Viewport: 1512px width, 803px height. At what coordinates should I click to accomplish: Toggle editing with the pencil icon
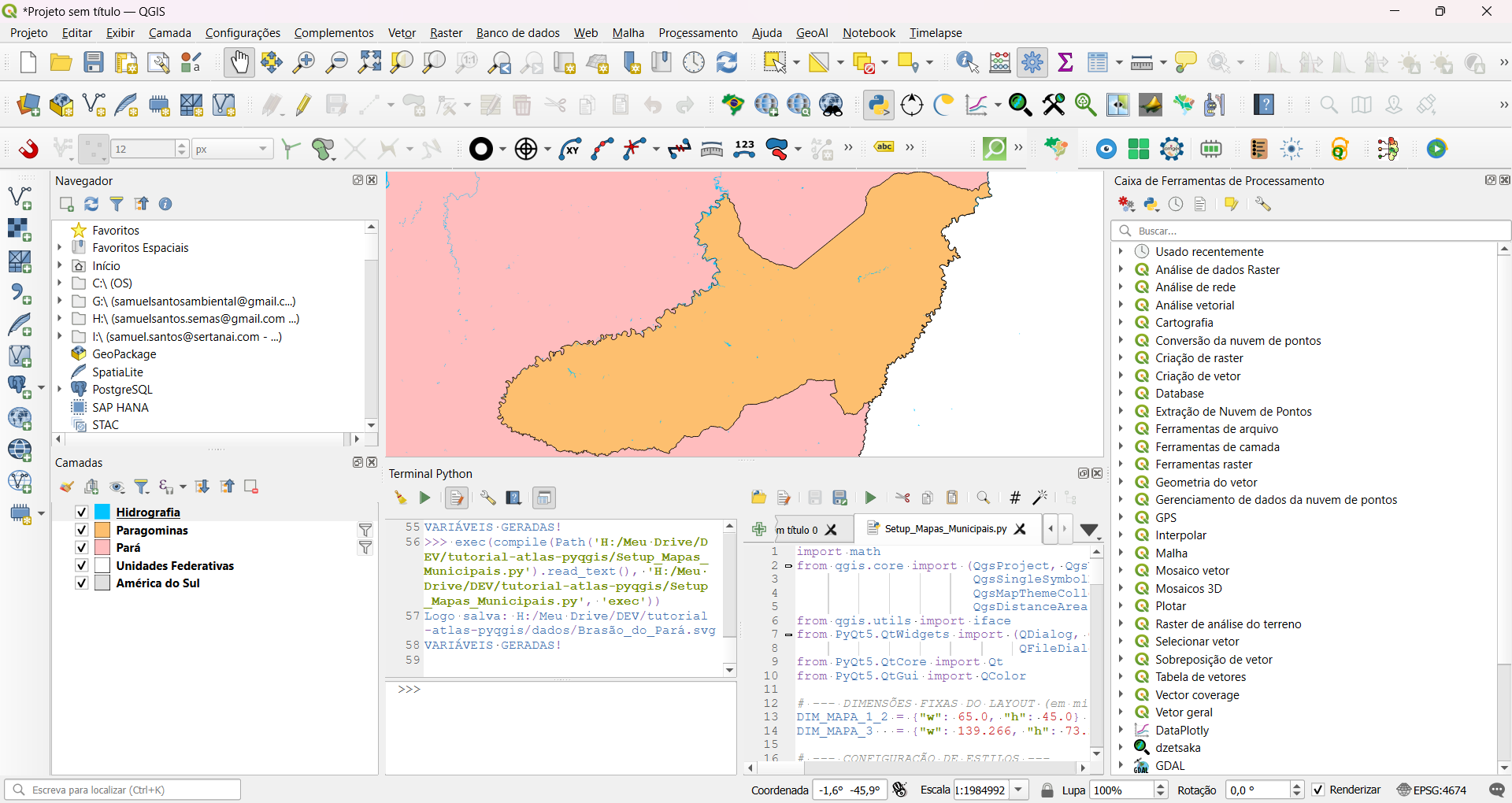point(302,104)
